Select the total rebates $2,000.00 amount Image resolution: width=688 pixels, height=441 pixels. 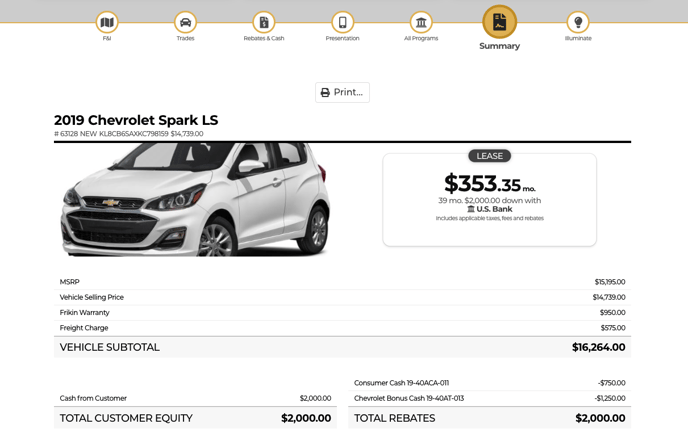[600, 418]
